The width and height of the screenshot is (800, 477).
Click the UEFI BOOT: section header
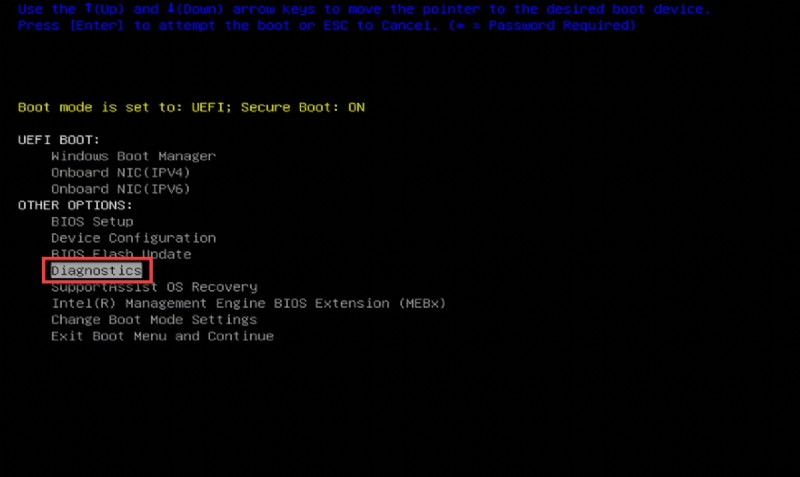[59, 140]
